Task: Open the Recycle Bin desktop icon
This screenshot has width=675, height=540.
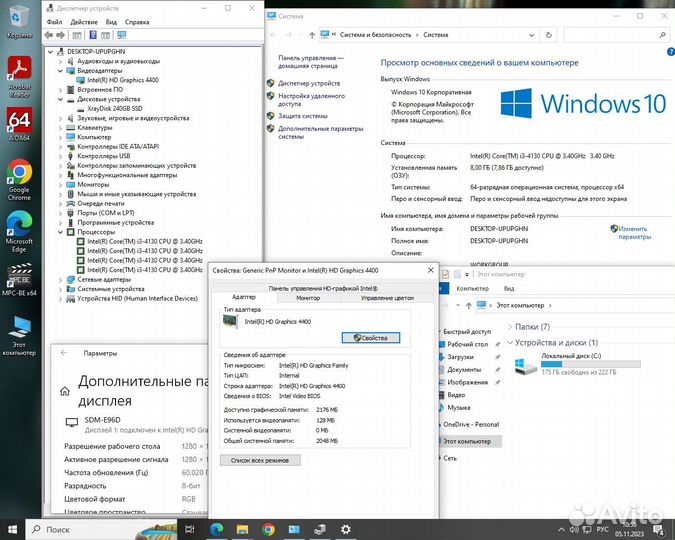Action: (x=19, y=22)
